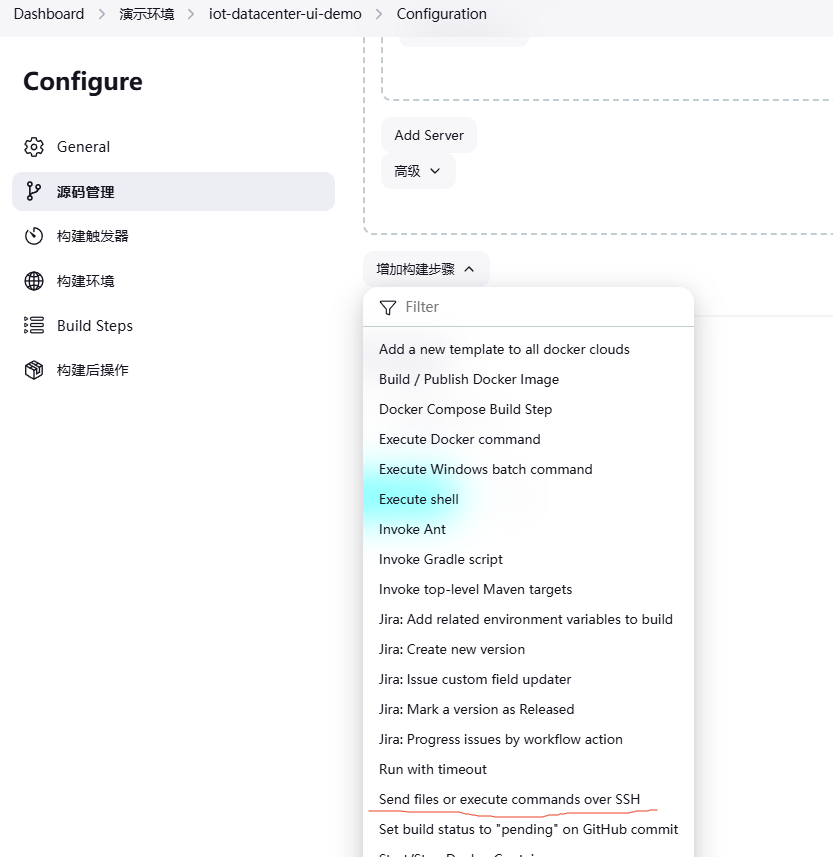Click the Build Steps list icon
Screen dimensions: 833x857
(34, 325)
